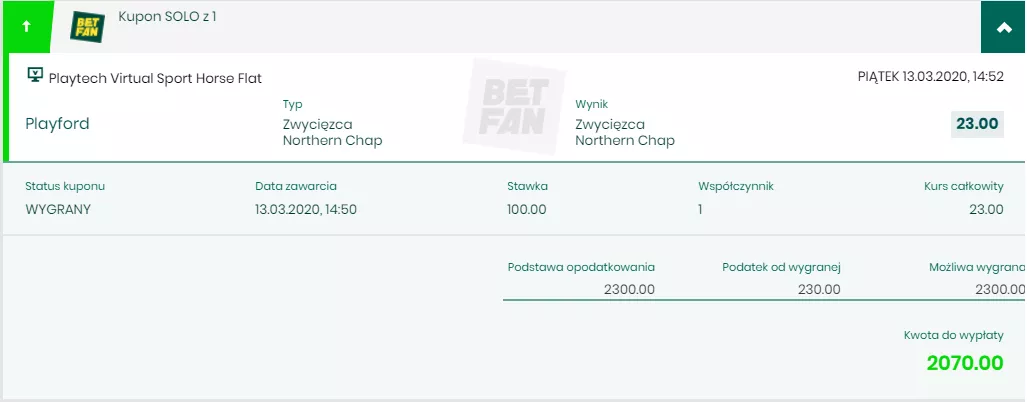The height and width of the screenshot is (402, 1027).
Task: Click the faded BetFan watermark logo
Action: pyautogui.click(x=512, y=105)
